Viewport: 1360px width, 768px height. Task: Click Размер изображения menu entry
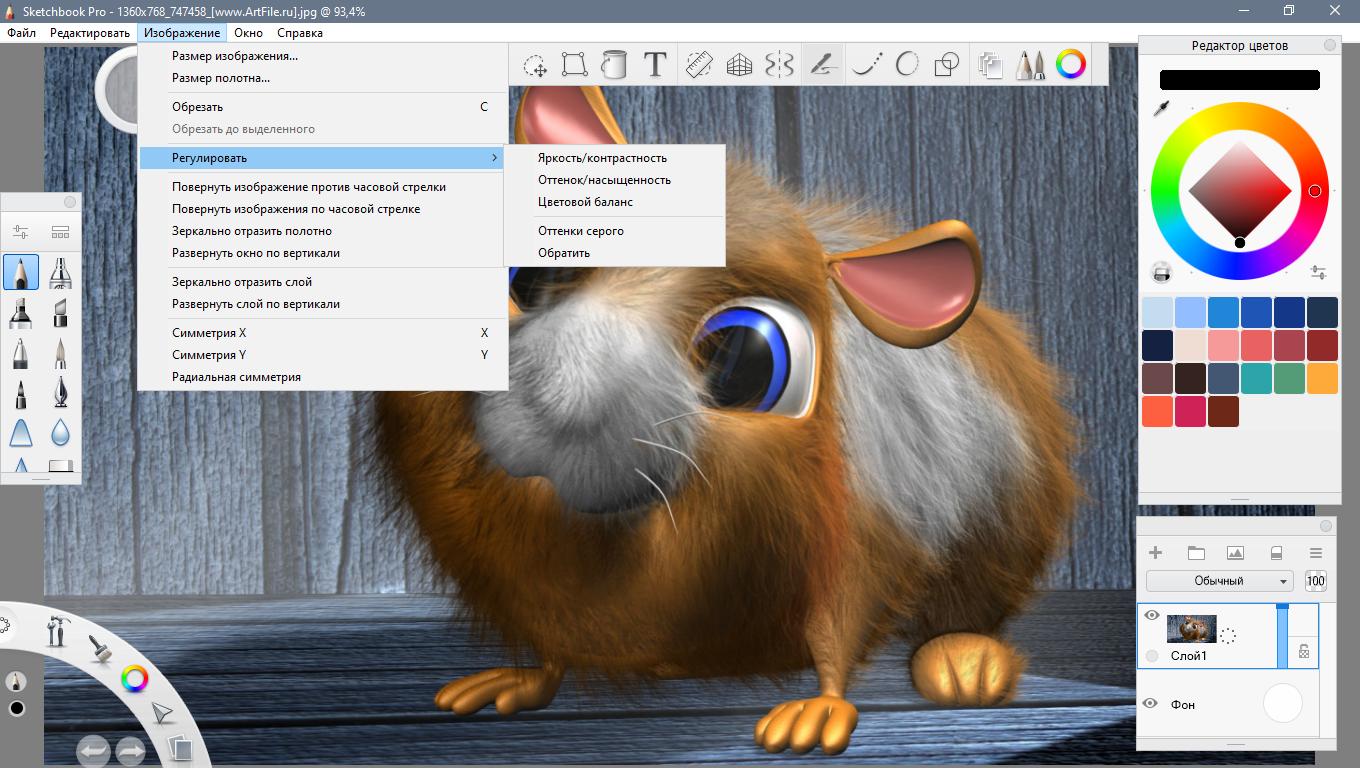click(x=235, y=56)
